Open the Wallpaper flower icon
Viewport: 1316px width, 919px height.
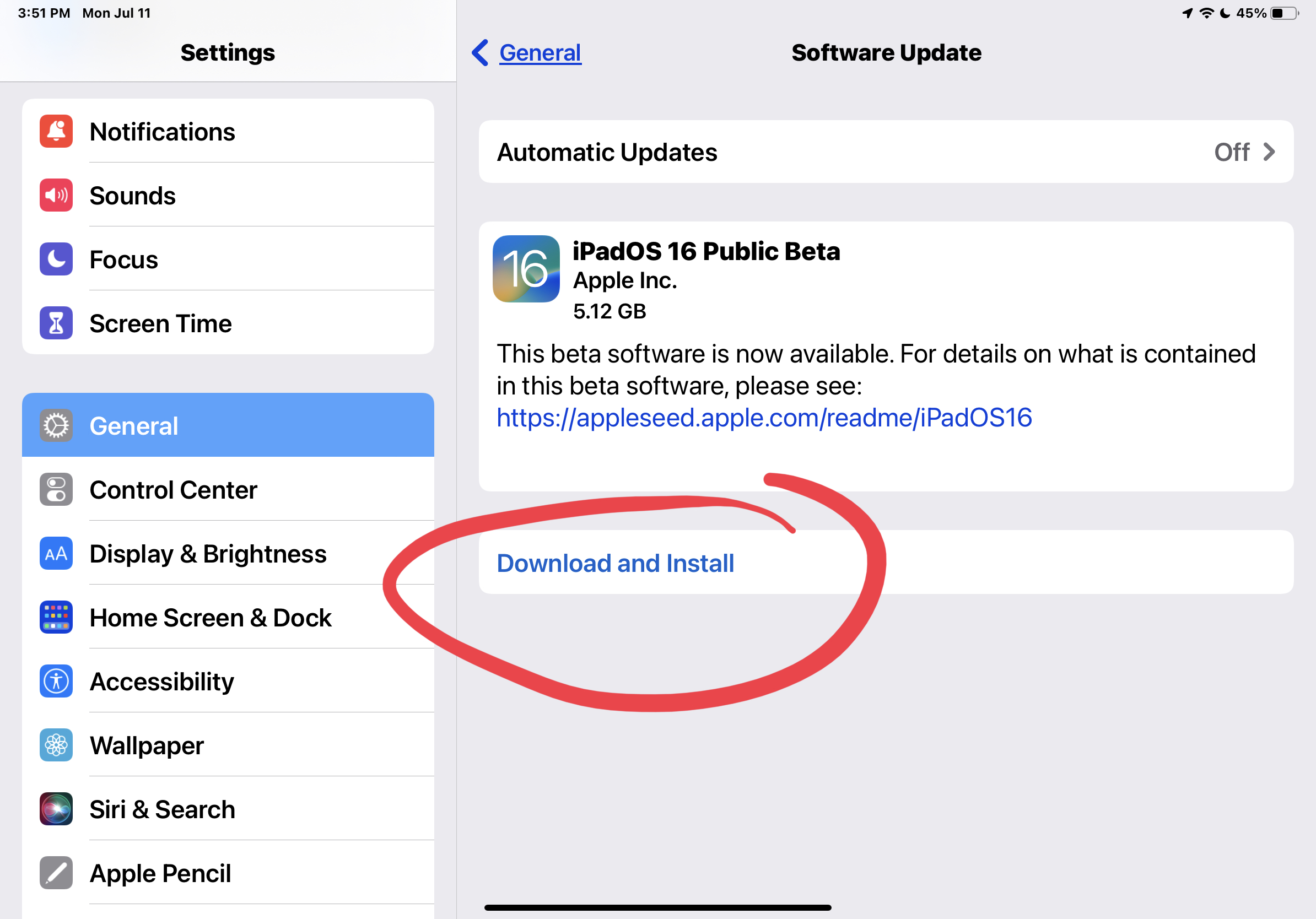56,745
